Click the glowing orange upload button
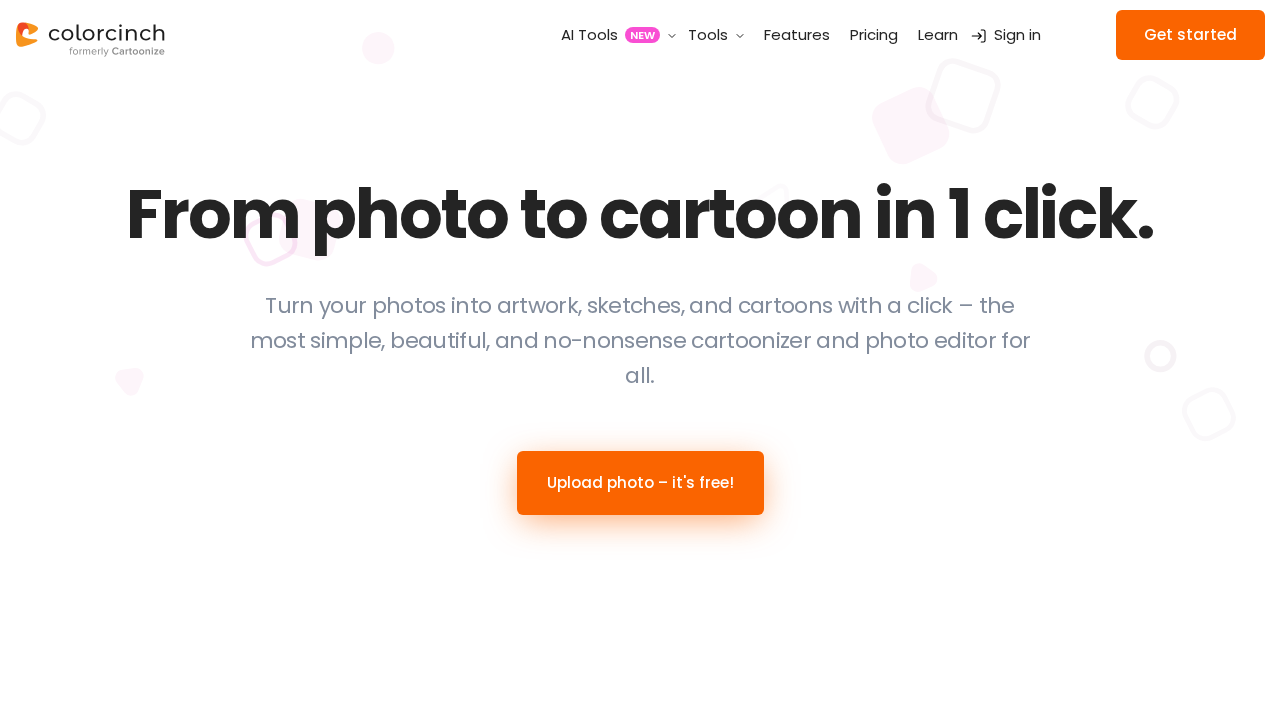The height and width of the screenshot is (720, 1280). [x=640, y=482]
